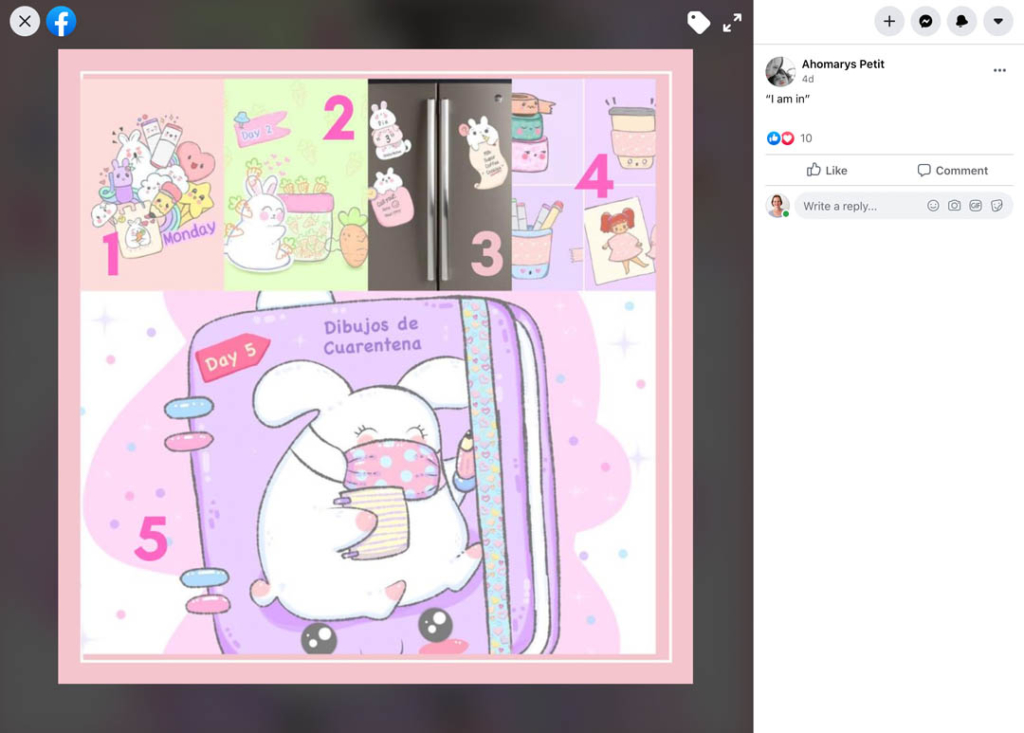The width and height of the screenshot is (1024, 733).
Task: Click the Facebook home logo
Action: click(x=61, y=21)
